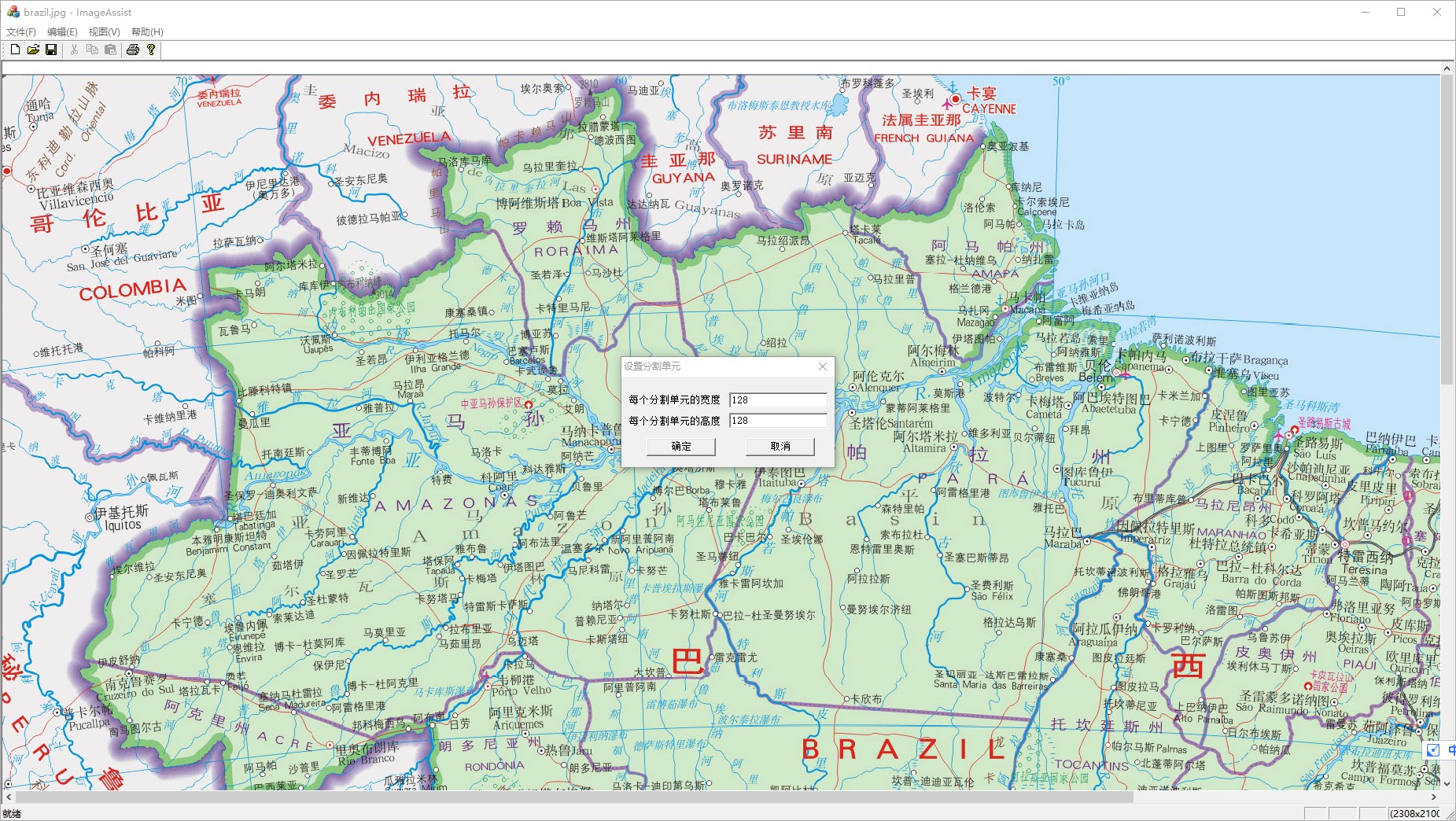Screen dimensions: 1456x821
Task: Click the TOCANTINS label on the map
Action: [1092, 764]
